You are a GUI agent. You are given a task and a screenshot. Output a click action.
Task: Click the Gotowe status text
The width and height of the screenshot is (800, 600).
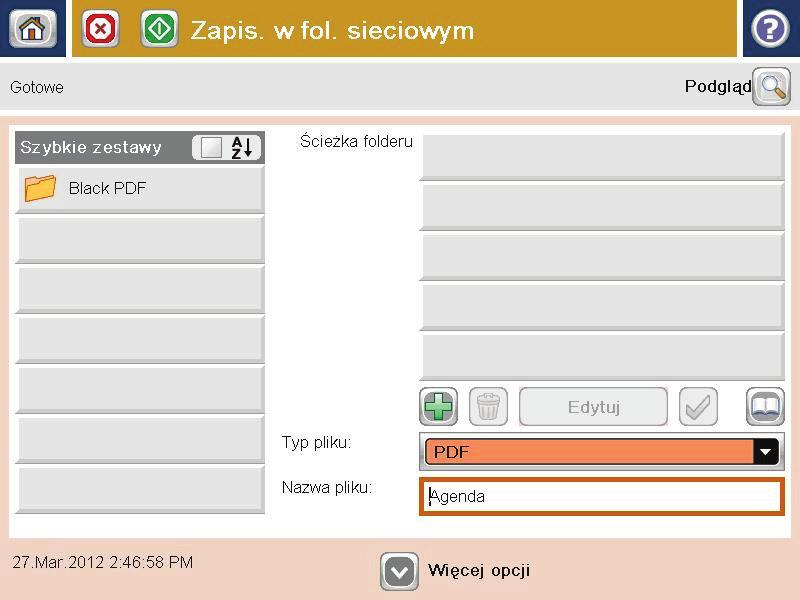(37, 87)
